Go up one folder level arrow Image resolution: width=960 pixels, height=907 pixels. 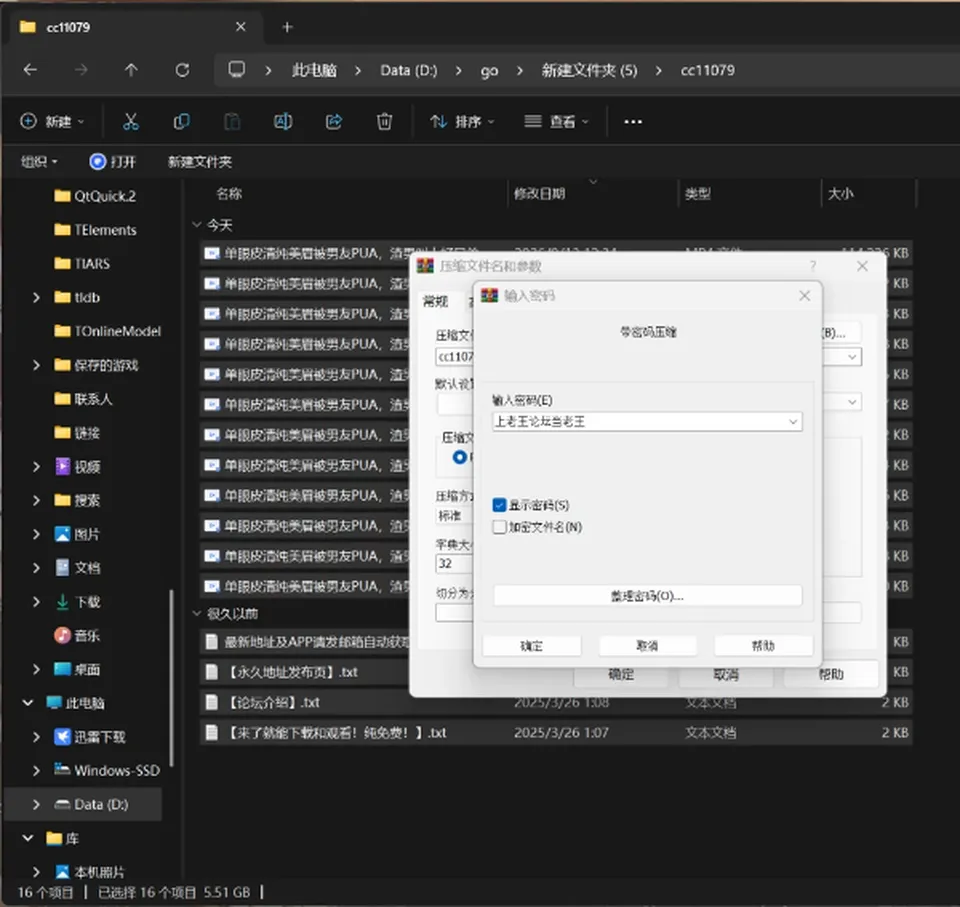(131, 70)
